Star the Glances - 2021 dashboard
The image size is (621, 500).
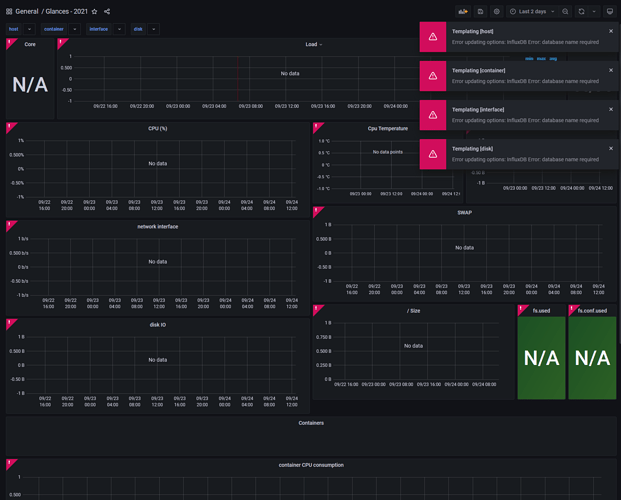(95, 11)
